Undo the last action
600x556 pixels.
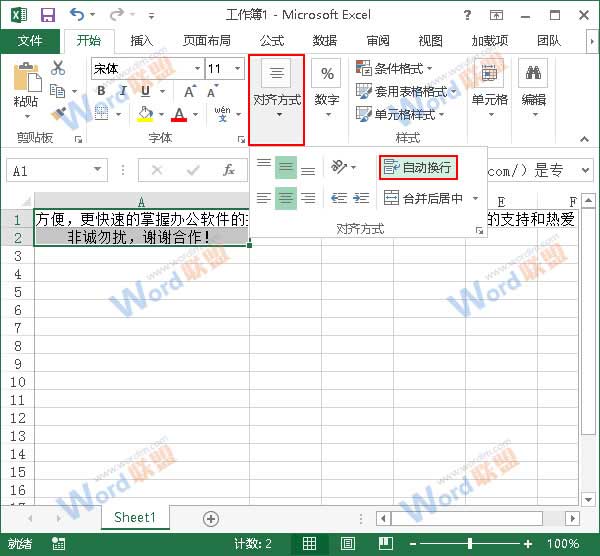[x=77, y=15]
